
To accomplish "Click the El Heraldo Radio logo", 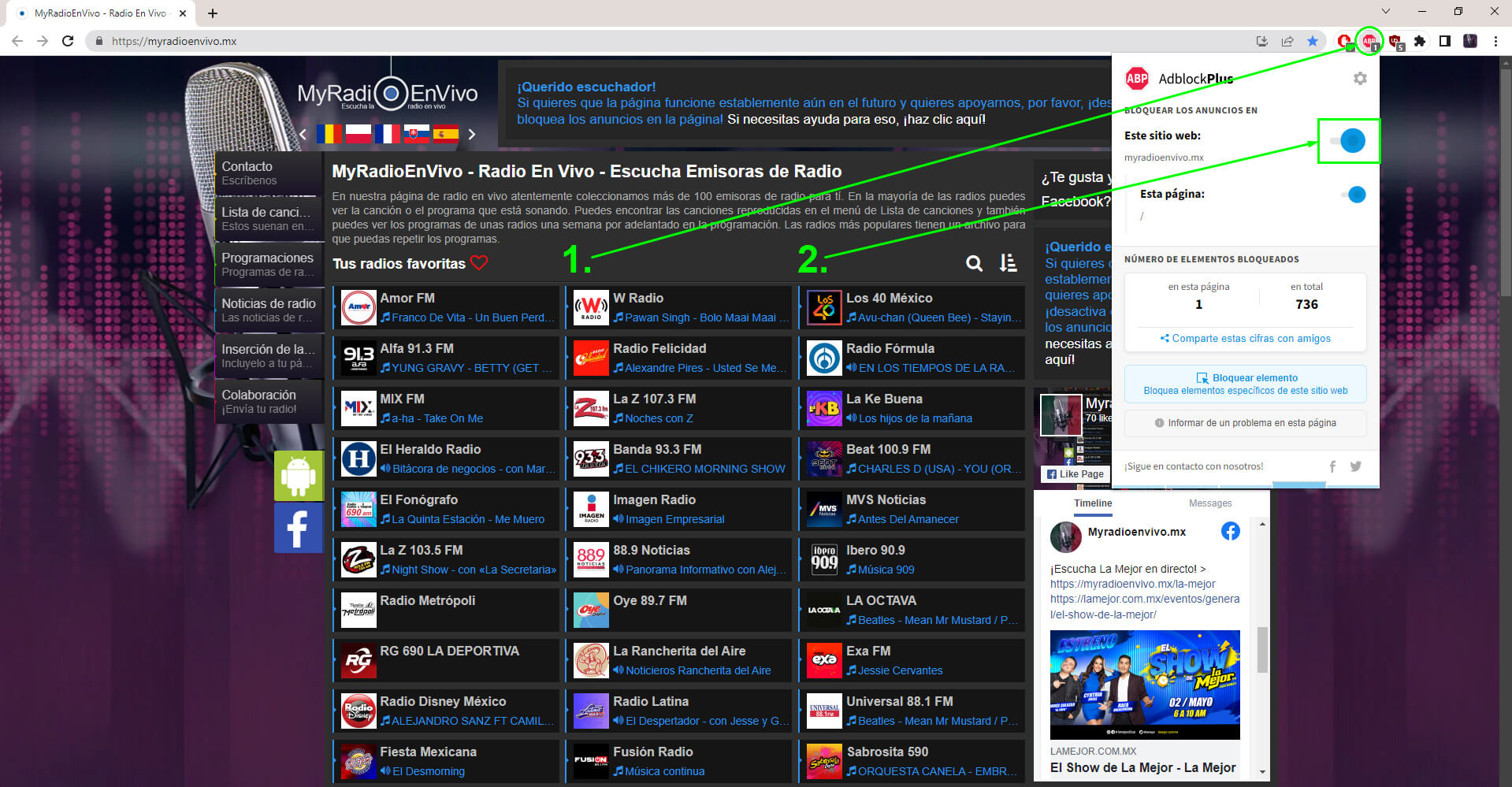I will coord(358,459).
